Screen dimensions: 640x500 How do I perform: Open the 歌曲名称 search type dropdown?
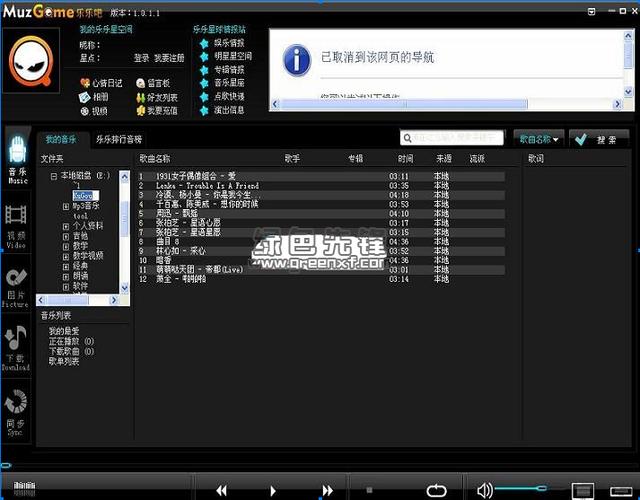[540, 138]
